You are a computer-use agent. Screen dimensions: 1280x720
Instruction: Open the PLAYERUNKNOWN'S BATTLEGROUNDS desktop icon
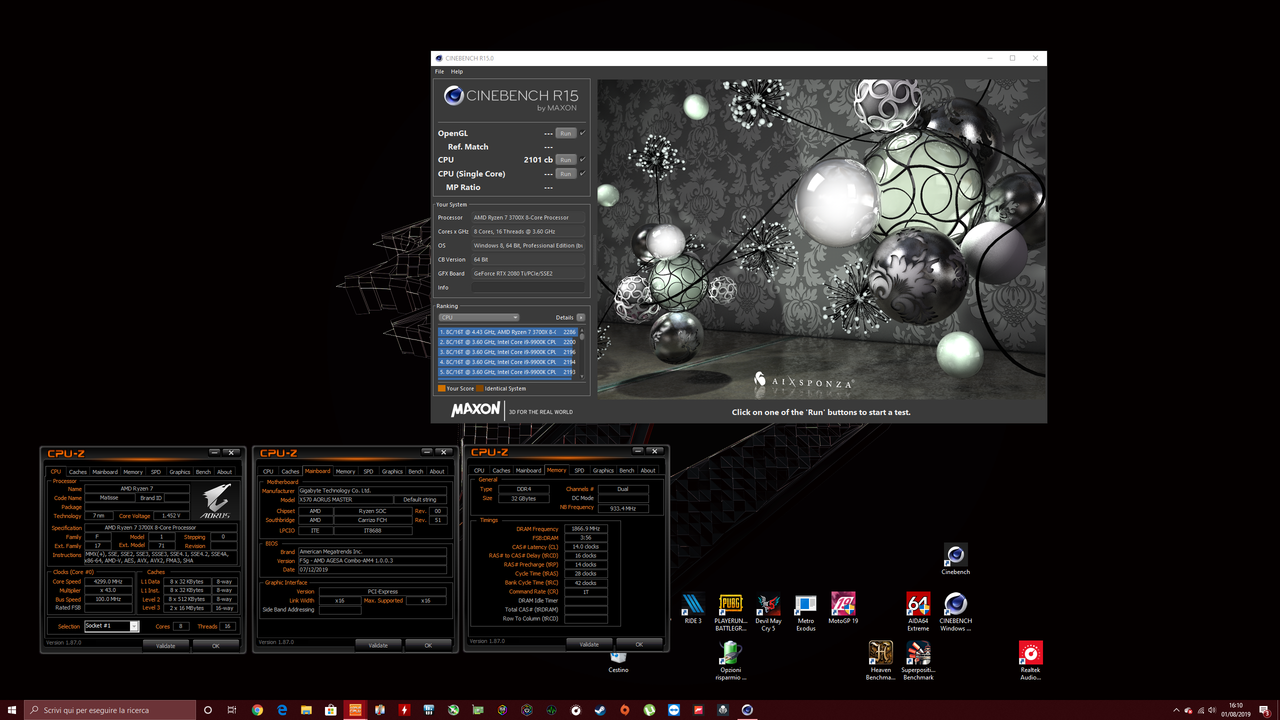tap(731, 612)
